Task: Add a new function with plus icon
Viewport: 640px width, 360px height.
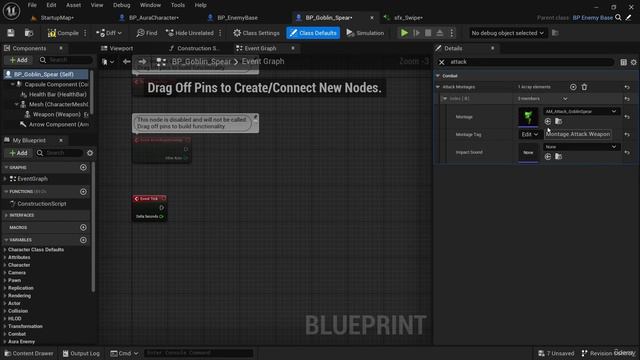Action: click(83, 191)
